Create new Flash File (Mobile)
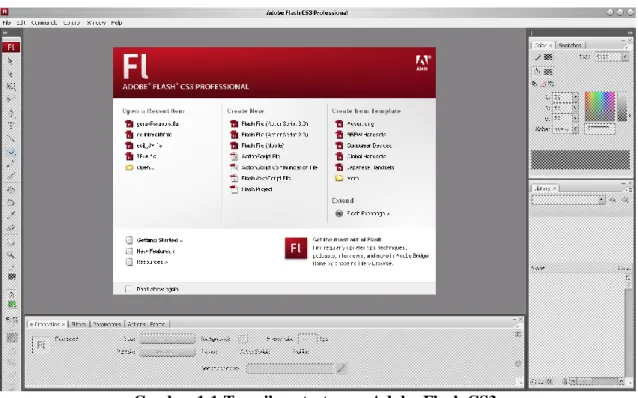The height and width of the screenshot is (398, 638). tap(257, 146)
